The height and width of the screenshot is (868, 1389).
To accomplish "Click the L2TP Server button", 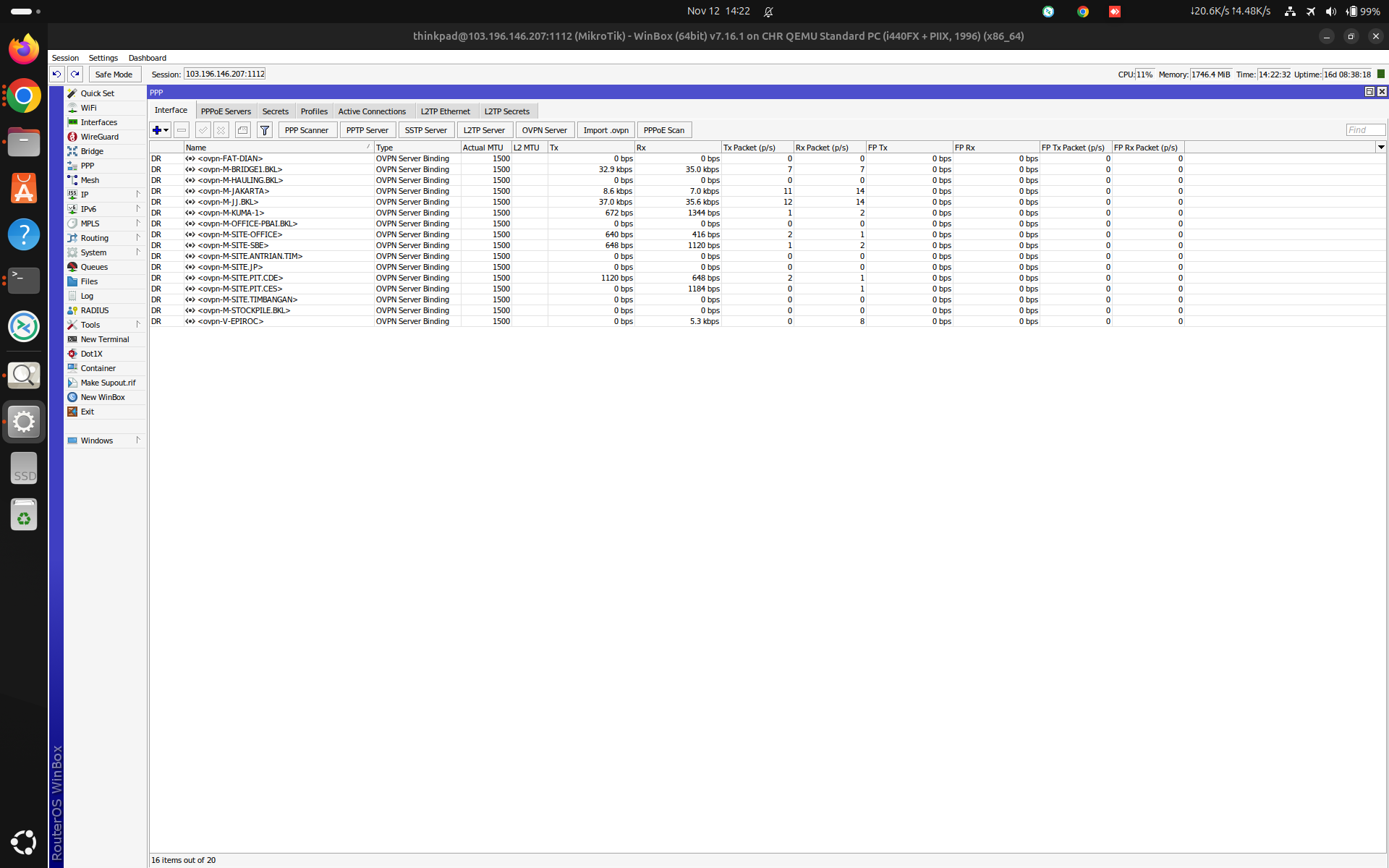I will click(x=485, y=130).
